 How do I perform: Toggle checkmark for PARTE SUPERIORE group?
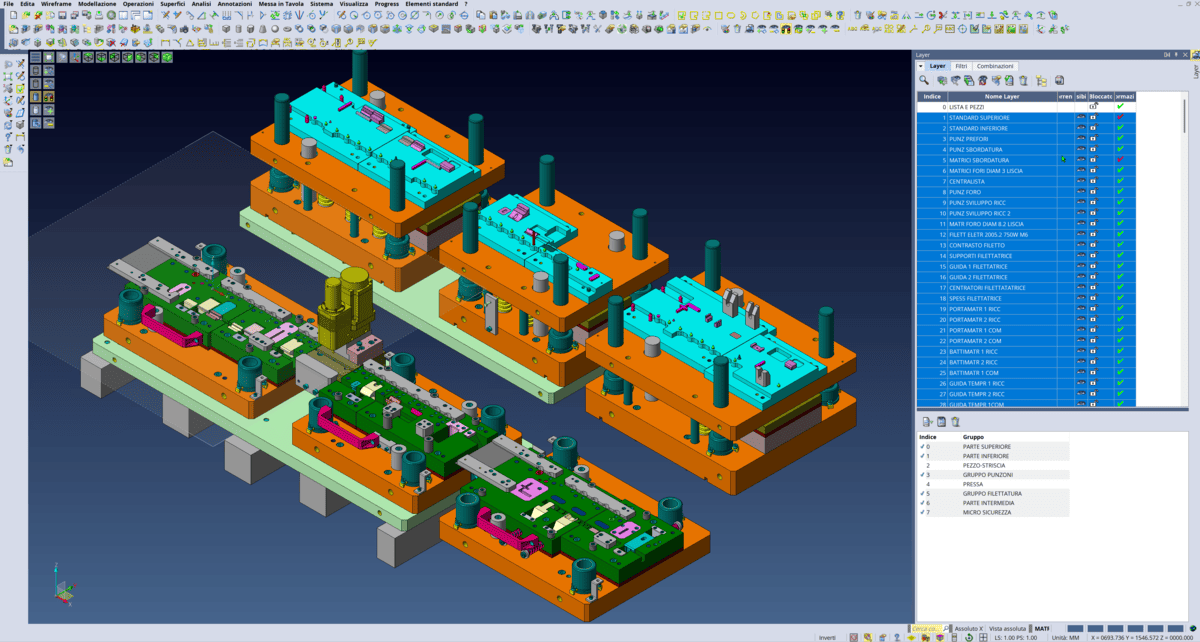click(x=922, y=447)
